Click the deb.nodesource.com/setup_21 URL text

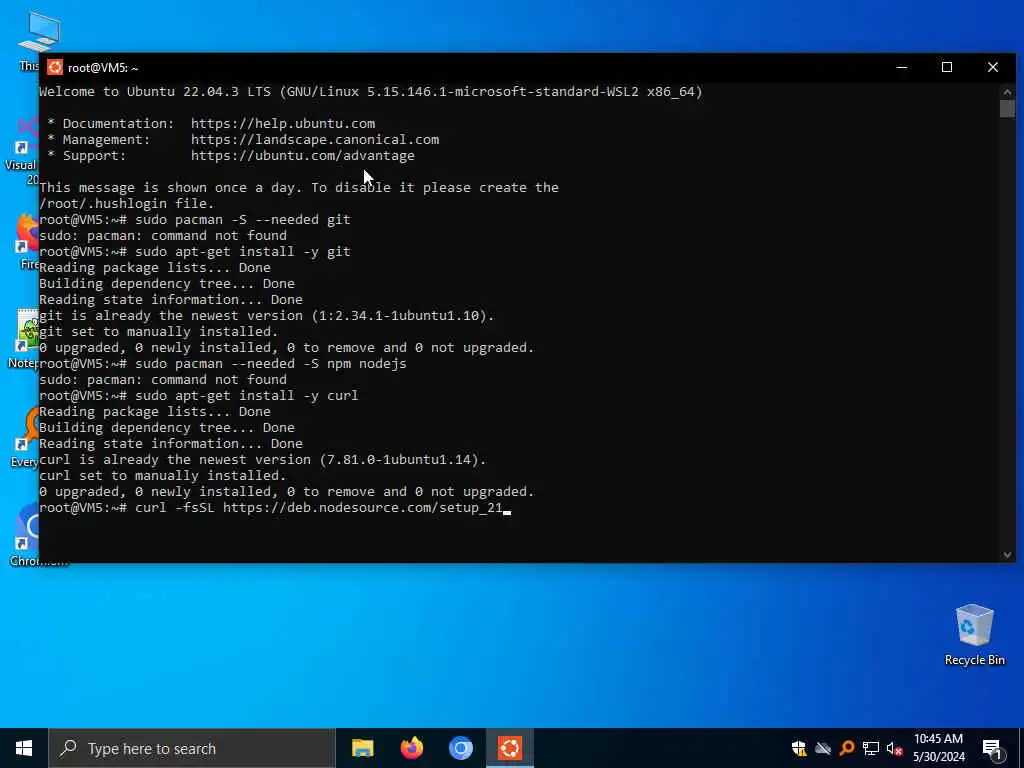363,508
